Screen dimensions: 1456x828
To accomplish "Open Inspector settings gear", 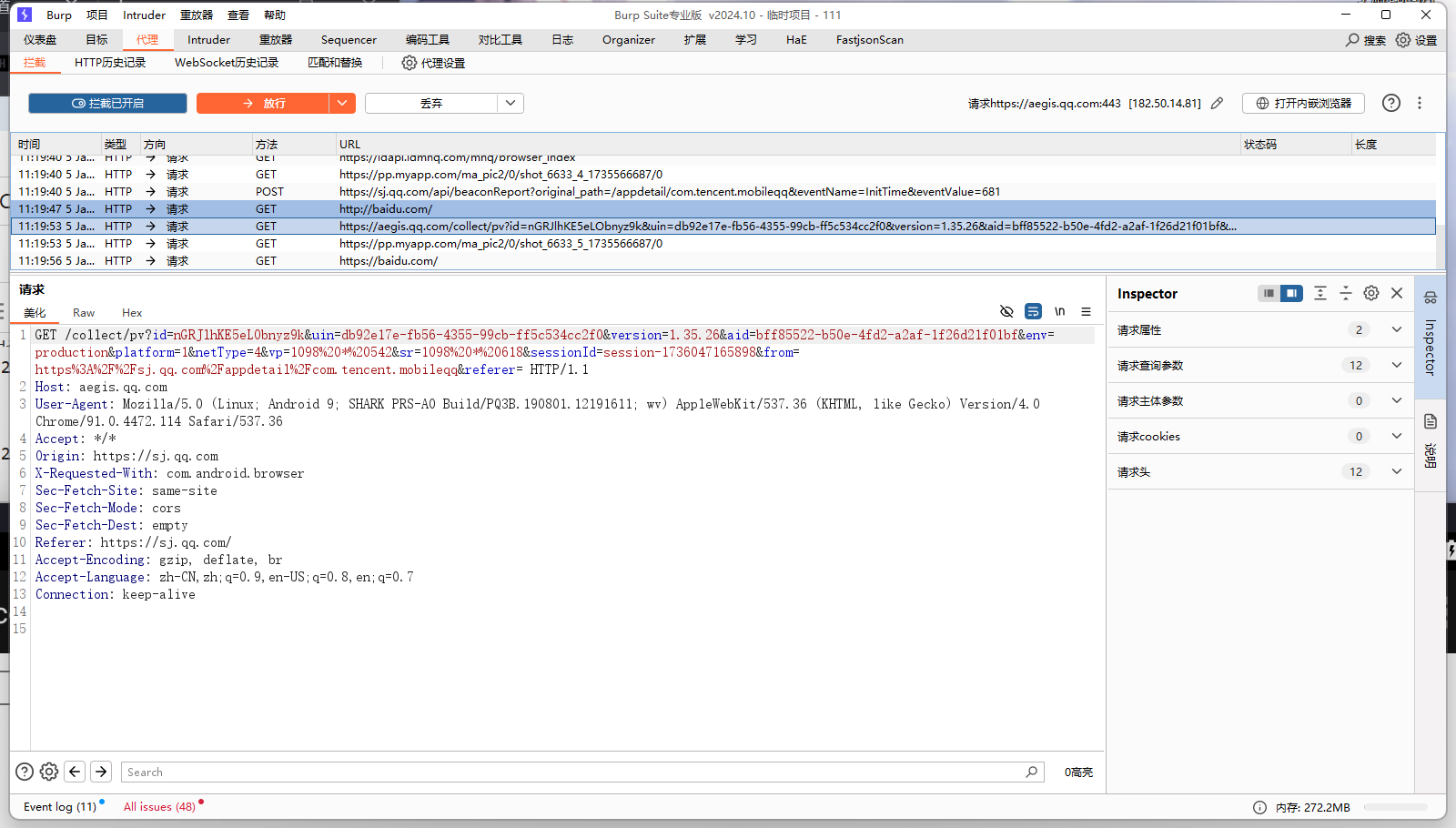I will click(x=1371, y=293).
